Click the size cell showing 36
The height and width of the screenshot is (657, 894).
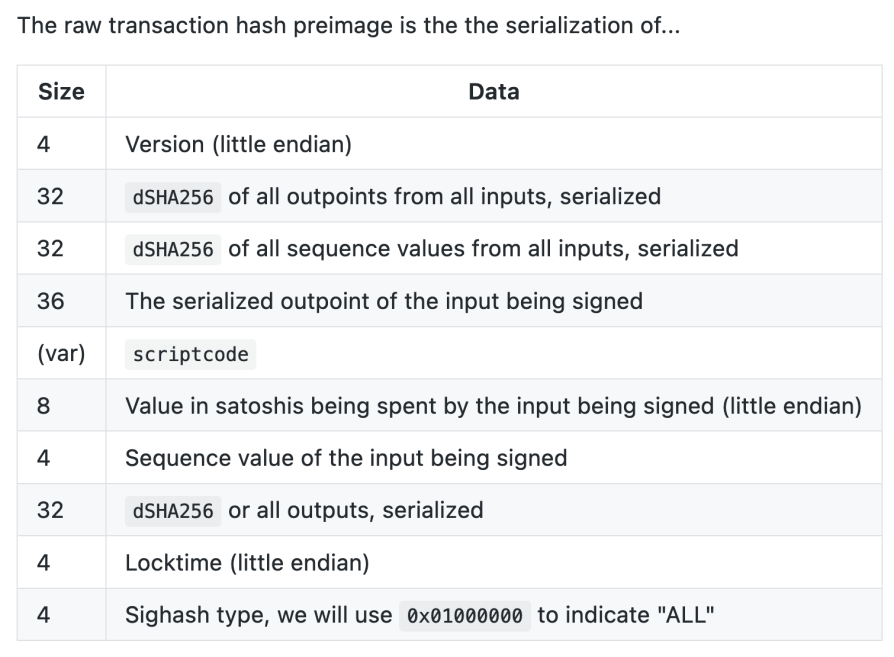click(x=50, y=301)
